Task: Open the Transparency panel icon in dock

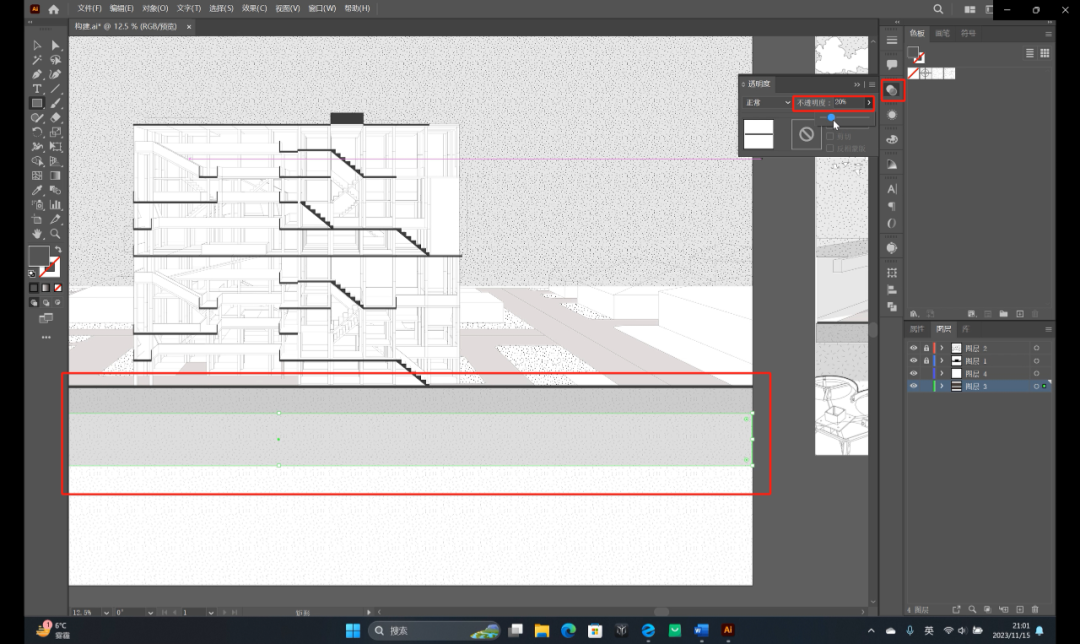Action: (892, 90)
